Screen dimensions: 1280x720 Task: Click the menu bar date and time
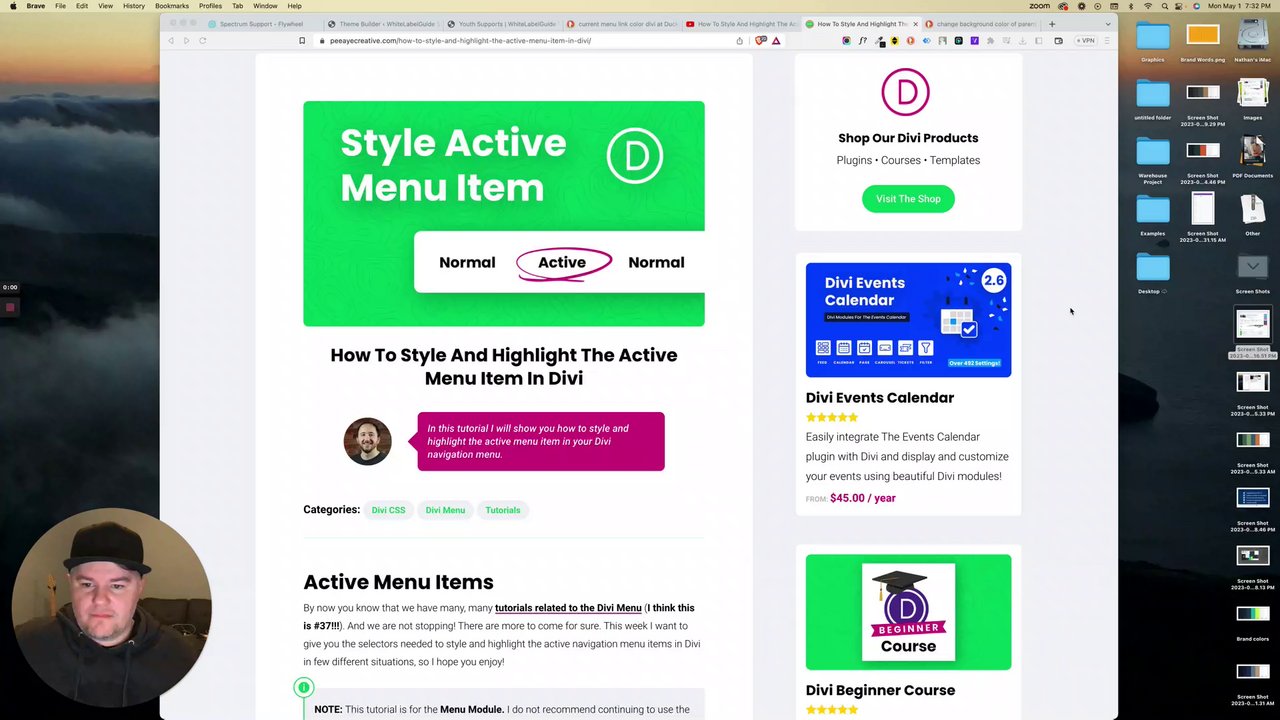[1242, 6]
